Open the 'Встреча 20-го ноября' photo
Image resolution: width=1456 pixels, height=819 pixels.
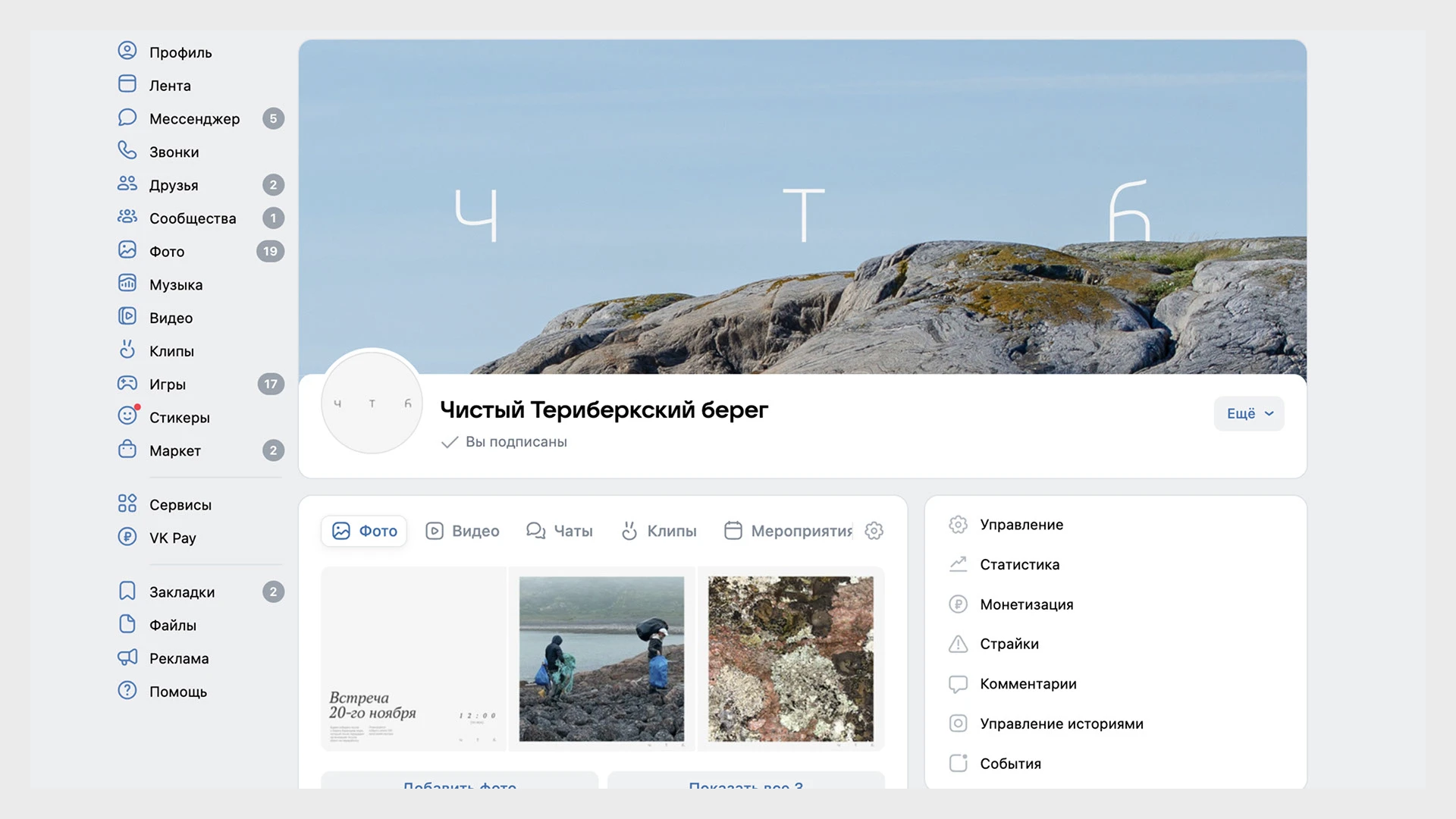click(x=413, y=659)
